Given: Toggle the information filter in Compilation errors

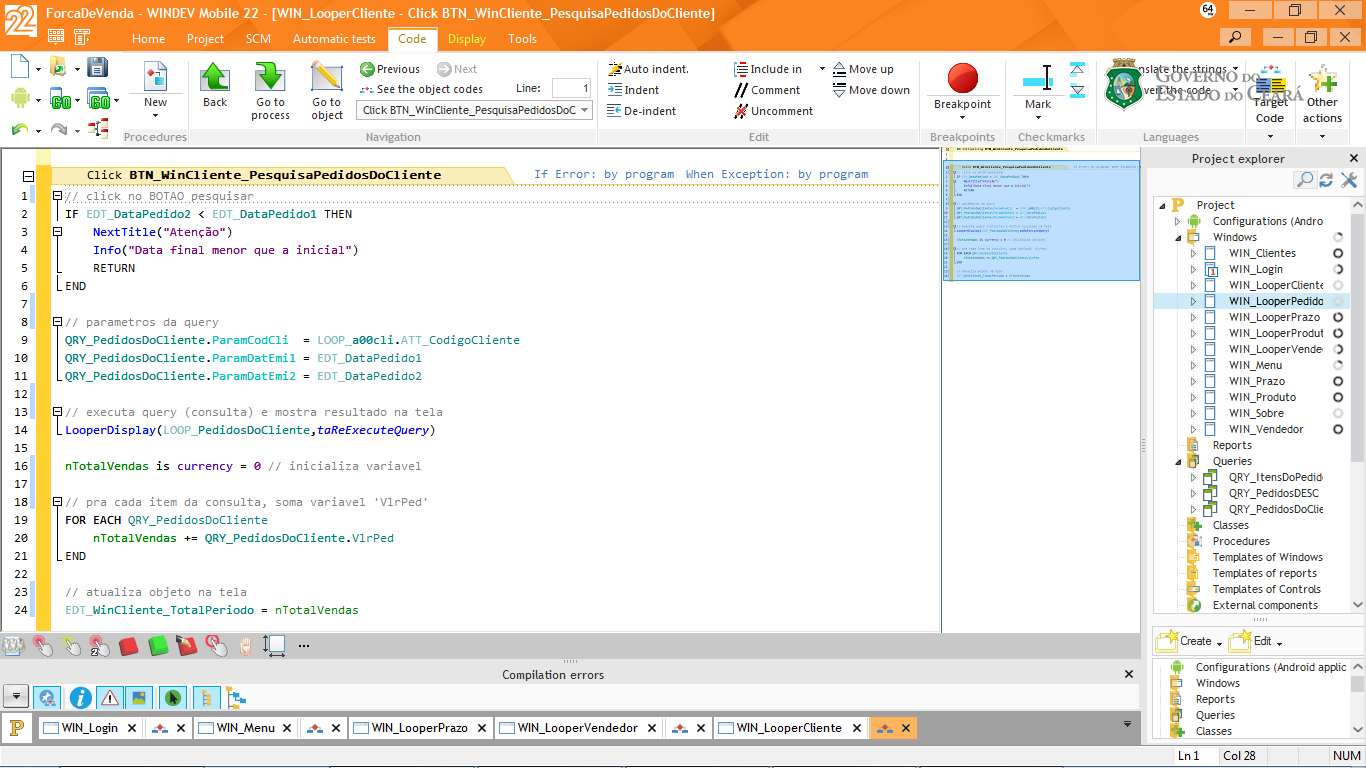Looking at the screenshot, I should (x=81, y=698).
